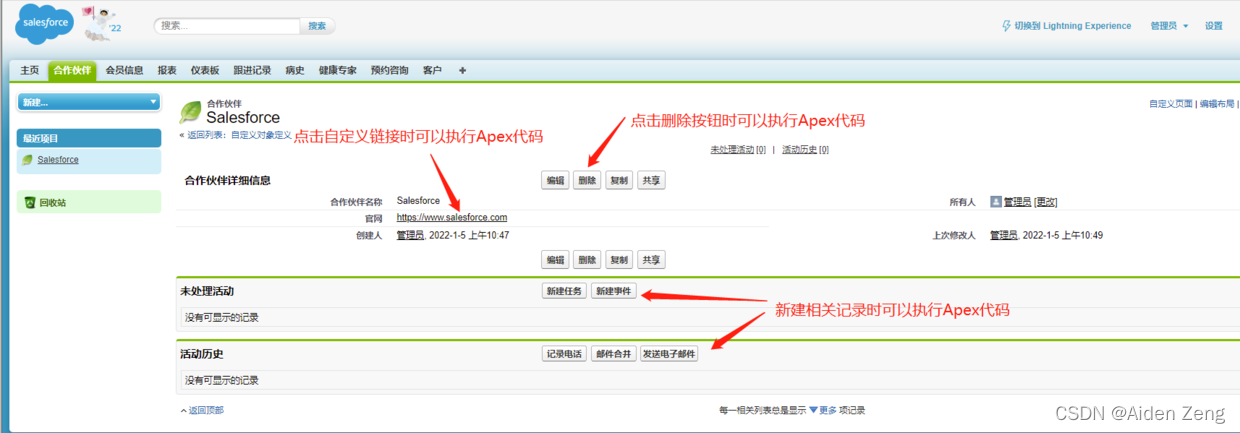Viewport: 1240px width, 433px height.
Task: Open Salesforce under recent items
Action: coord(58,160)
